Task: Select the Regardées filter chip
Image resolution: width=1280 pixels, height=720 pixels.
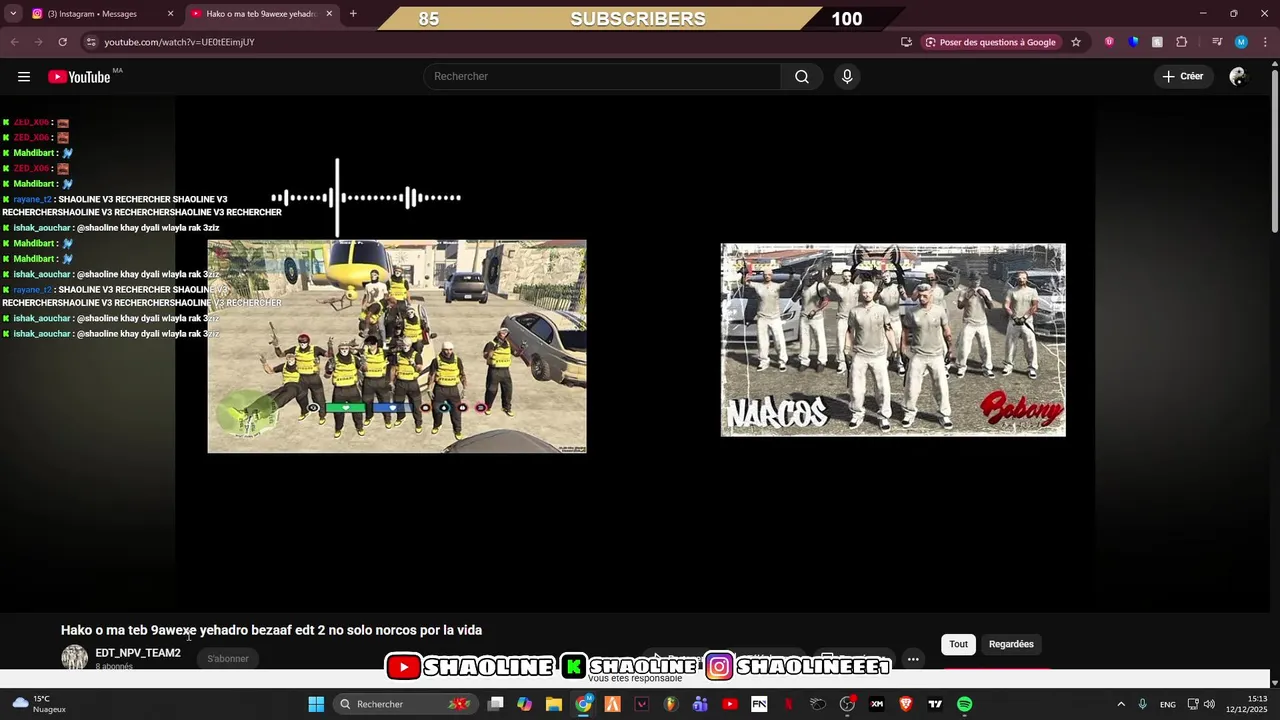Action: coord(1011,644)
